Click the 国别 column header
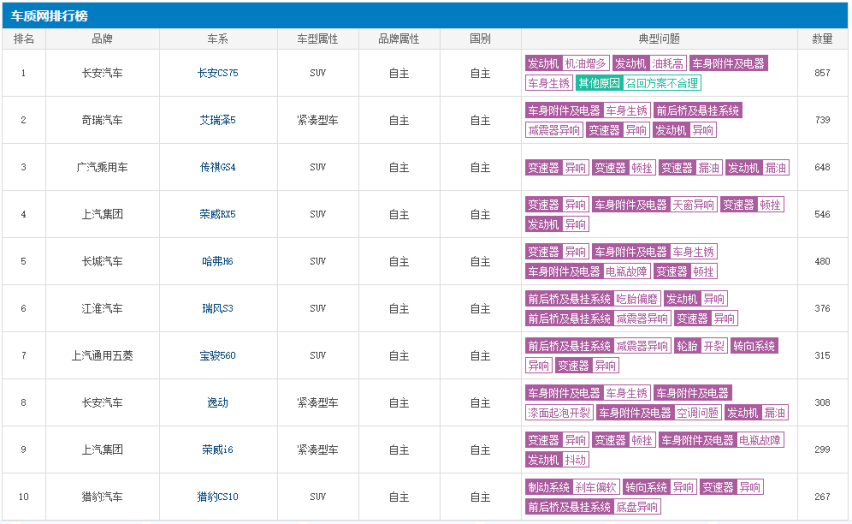 click(x=480, y=39)
